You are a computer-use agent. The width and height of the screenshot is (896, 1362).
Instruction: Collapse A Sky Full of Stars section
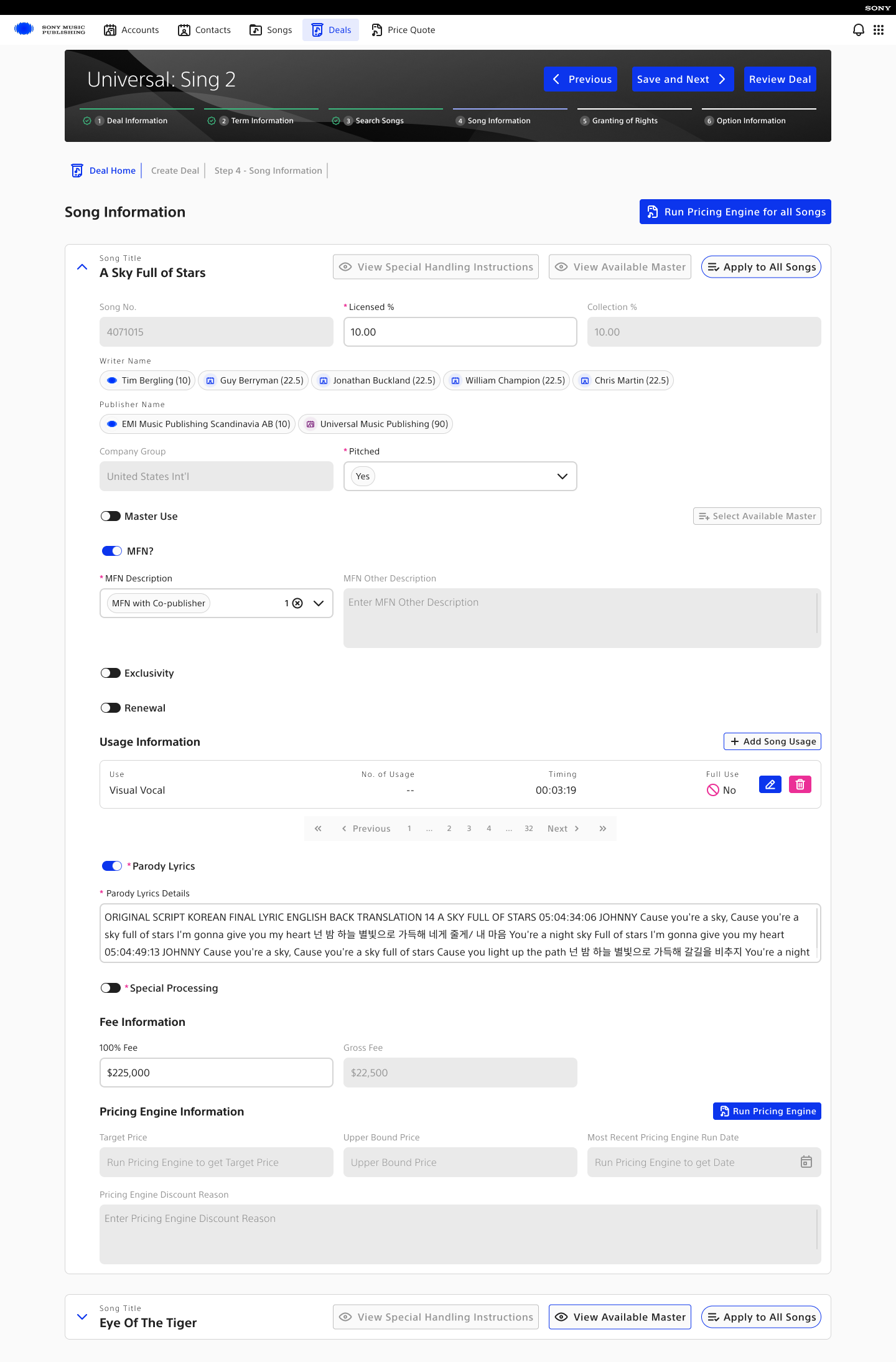point(82,267)
